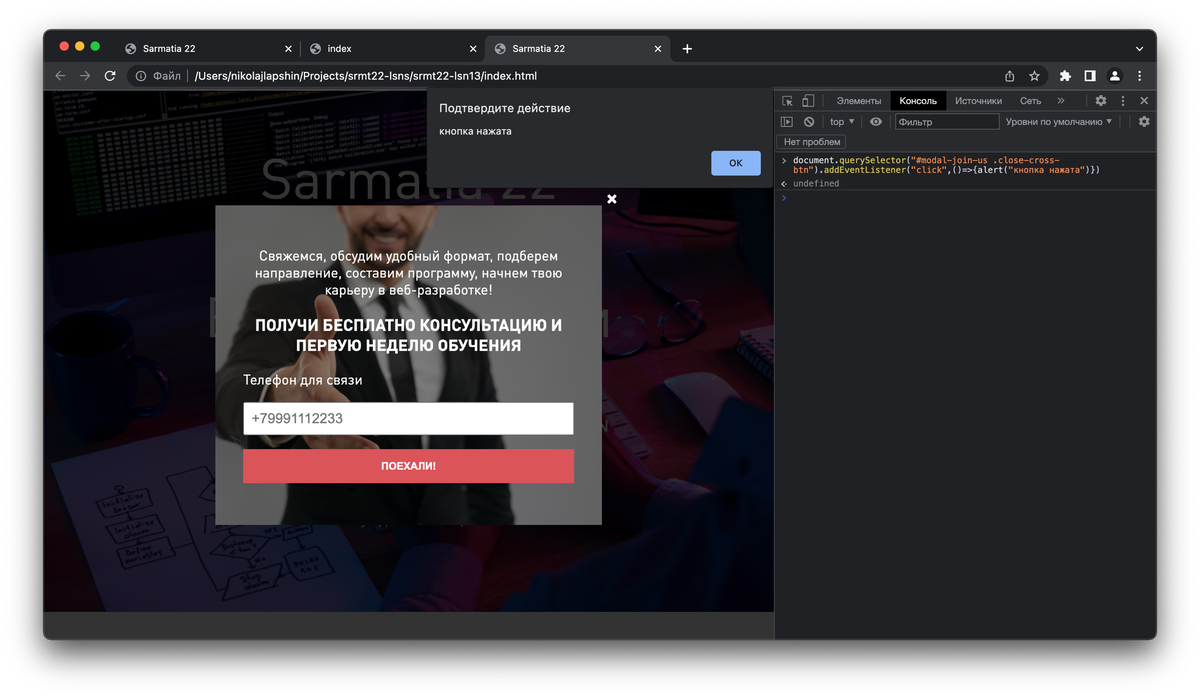Bookmark this page with the star

coord(1035,76)
